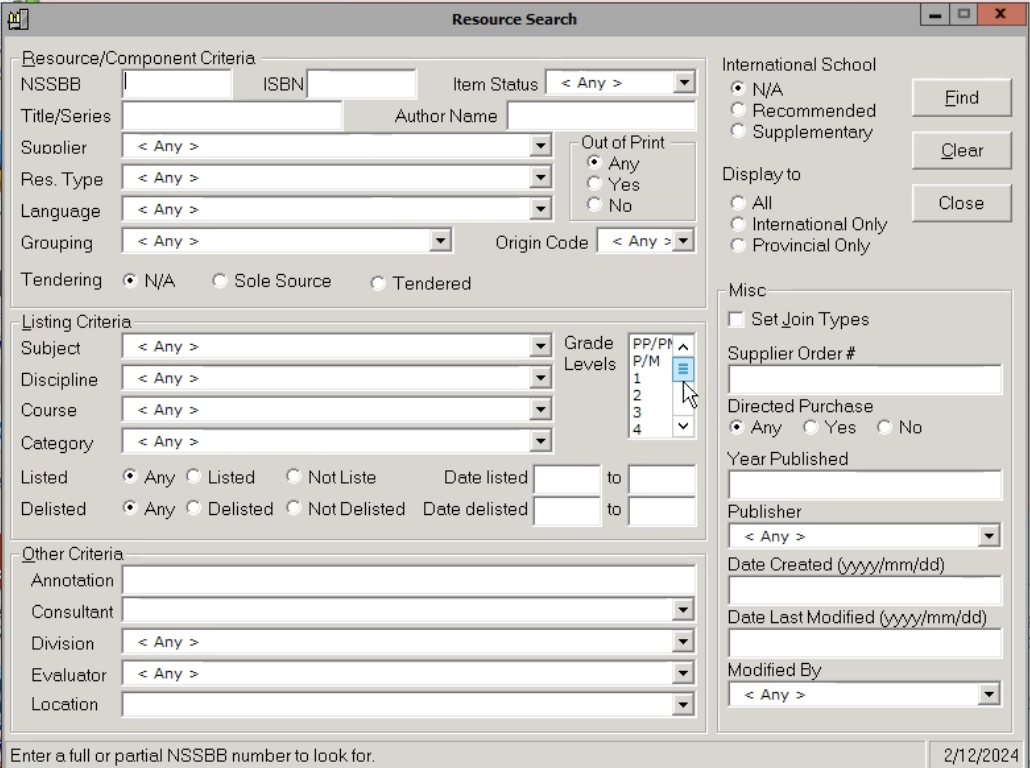The image size is (1030, 768).
Task: Click the Date Last Modified field
Action: coord(865,643)
